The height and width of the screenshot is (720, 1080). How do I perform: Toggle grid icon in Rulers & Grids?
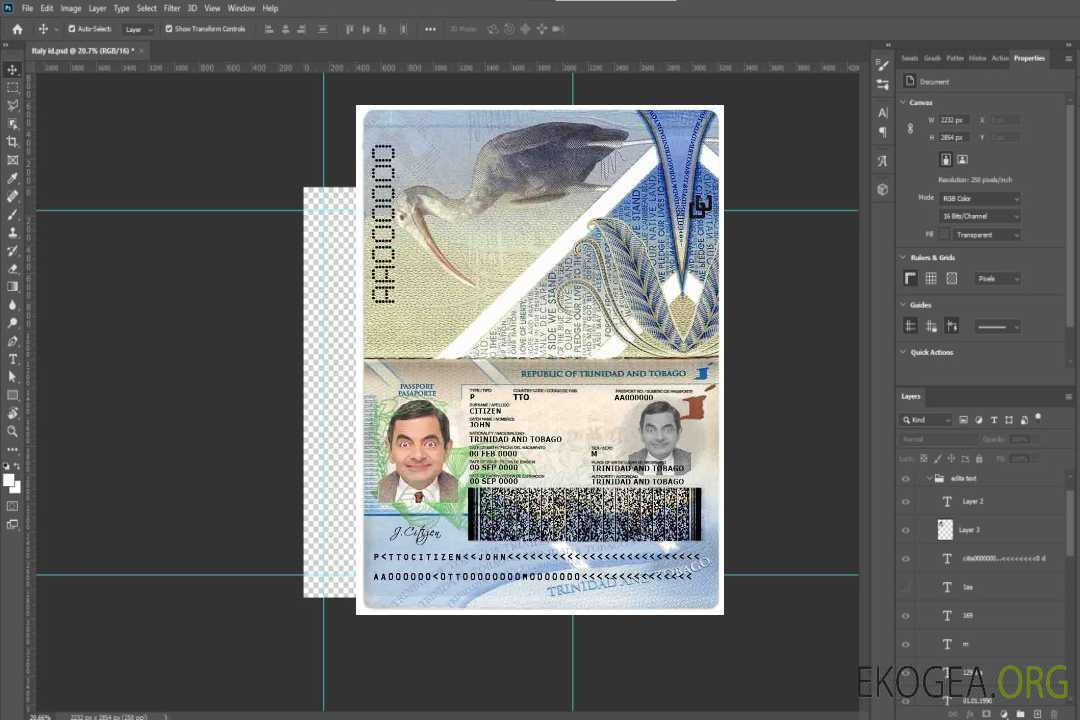pos(931,278)
